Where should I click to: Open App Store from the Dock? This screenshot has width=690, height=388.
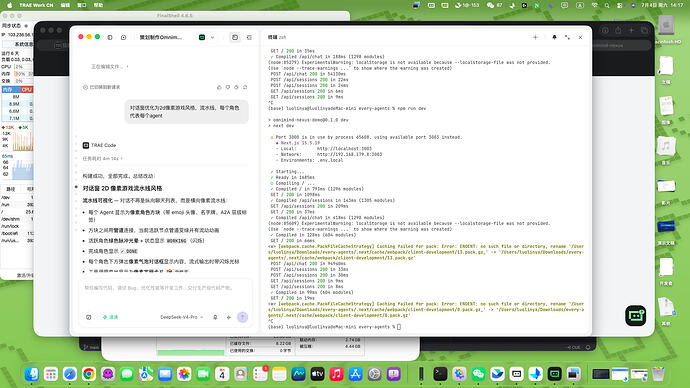pyautogui.click(x=355, y=374)
